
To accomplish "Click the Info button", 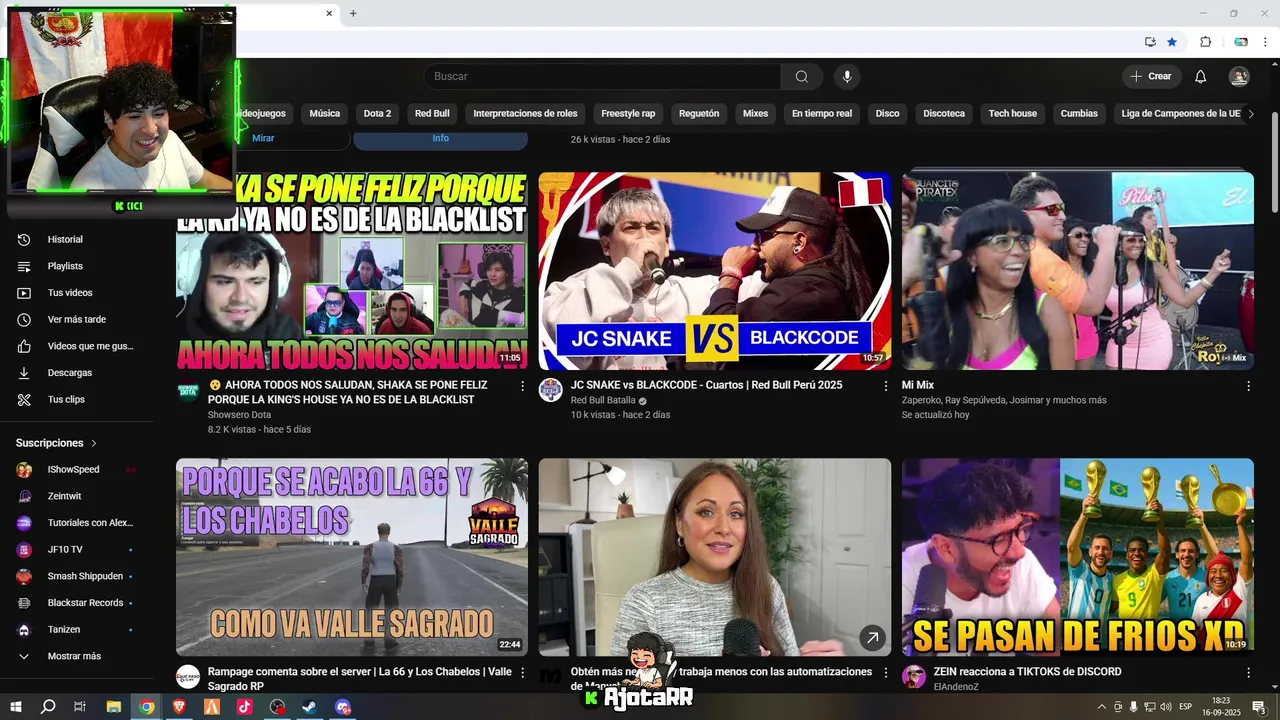I will (x=441, y=139).
